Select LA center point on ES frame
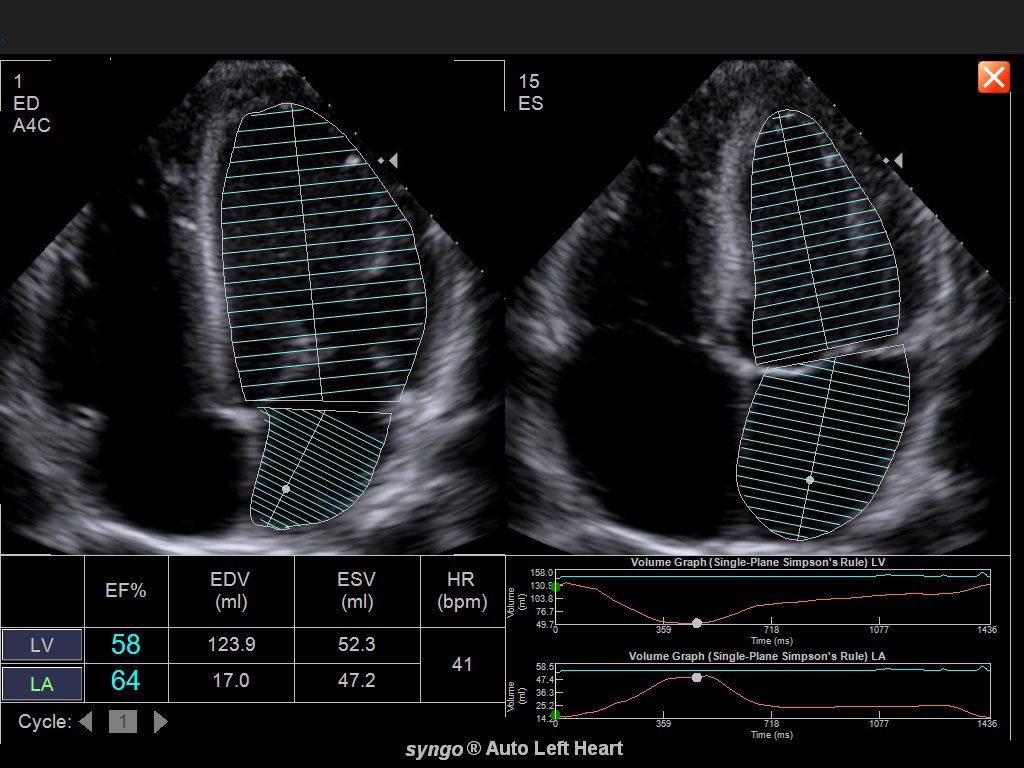The height and width of the screenshot is (768, 1024). (x=810, y=480)
